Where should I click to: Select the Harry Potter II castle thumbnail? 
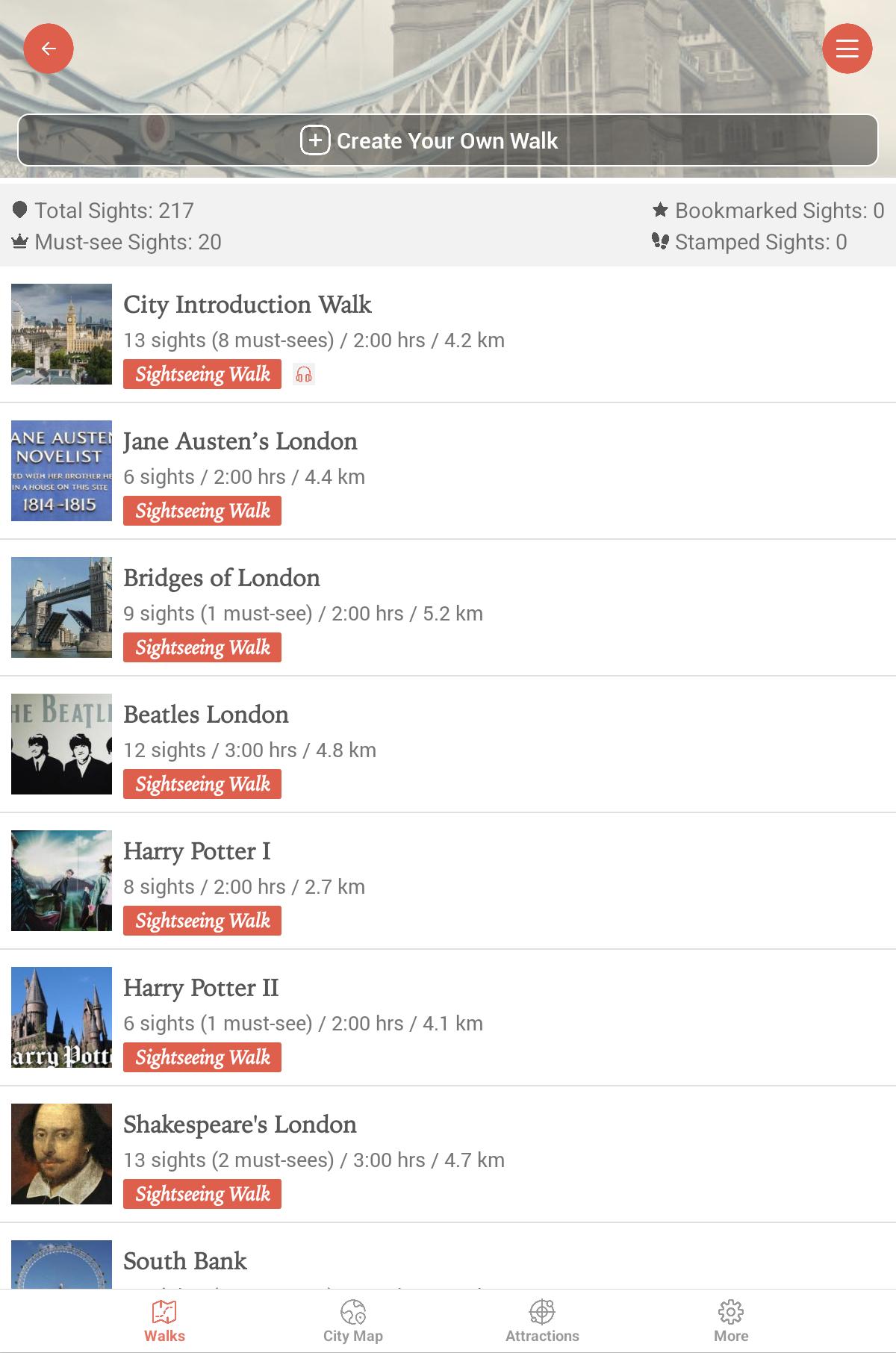point(61,1017)
